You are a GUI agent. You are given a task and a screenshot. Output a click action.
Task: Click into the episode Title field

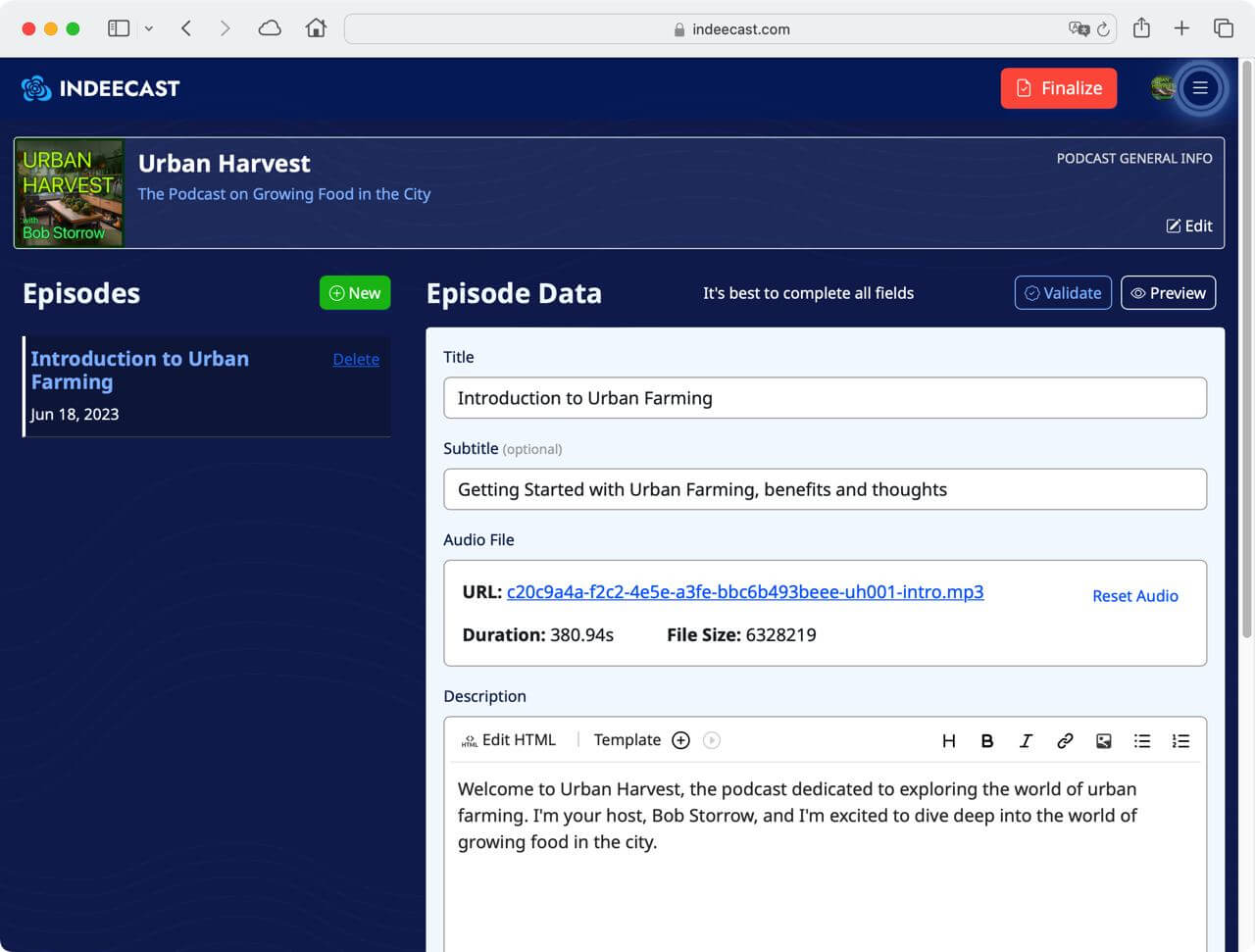tap(825, 398)
